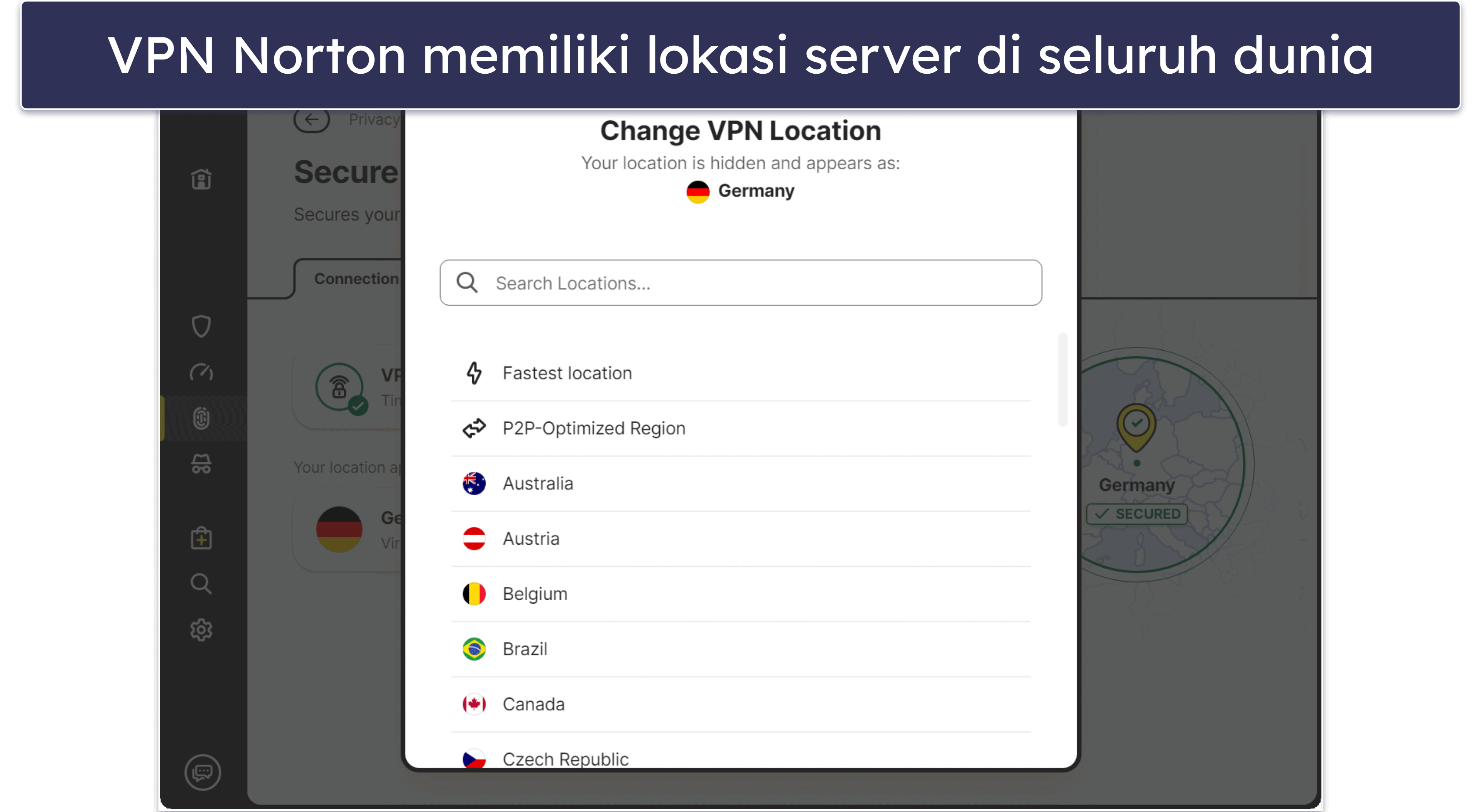Open the first-aid kit sidebar icon

click(201, 538)
